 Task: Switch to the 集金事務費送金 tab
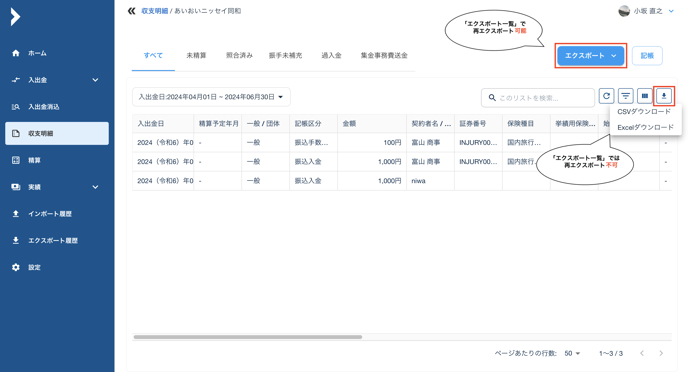tap(384, 55)
